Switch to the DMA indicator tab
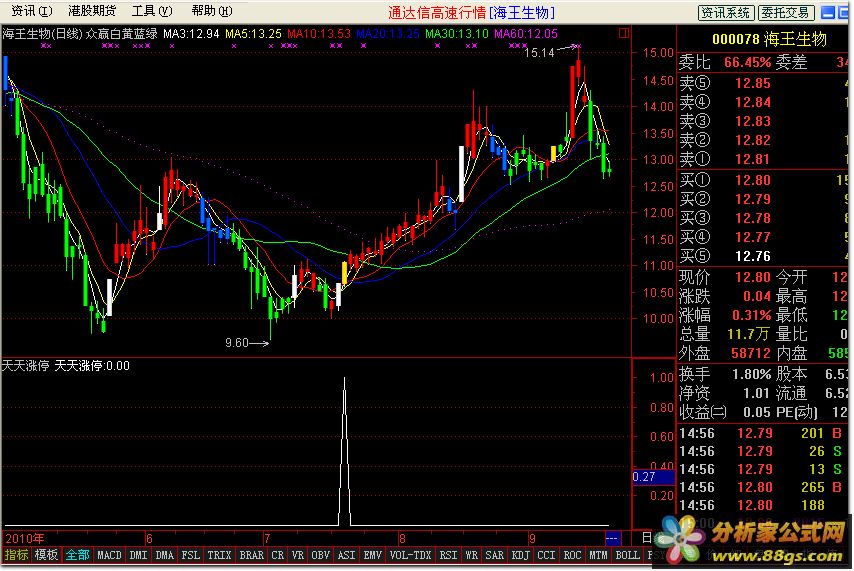The width and height of the screenshot is (854, 571). coord(164,555)
